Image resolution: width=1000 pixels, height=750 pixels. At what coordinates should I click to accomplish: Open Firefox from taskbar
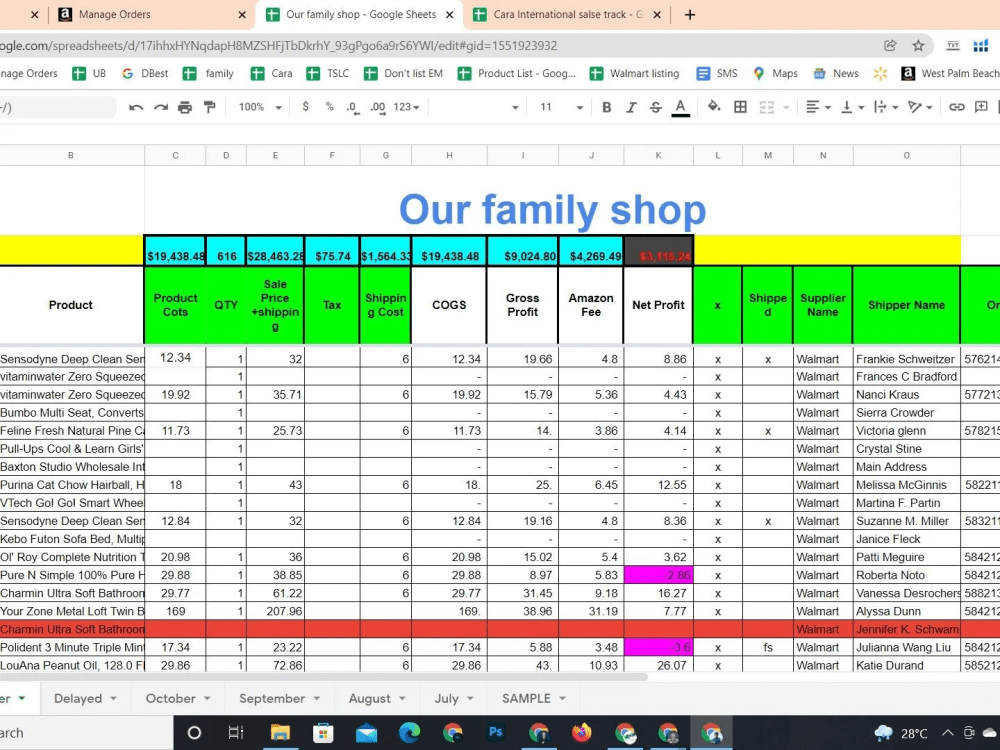pyautogui.click(x=582, y=733)
